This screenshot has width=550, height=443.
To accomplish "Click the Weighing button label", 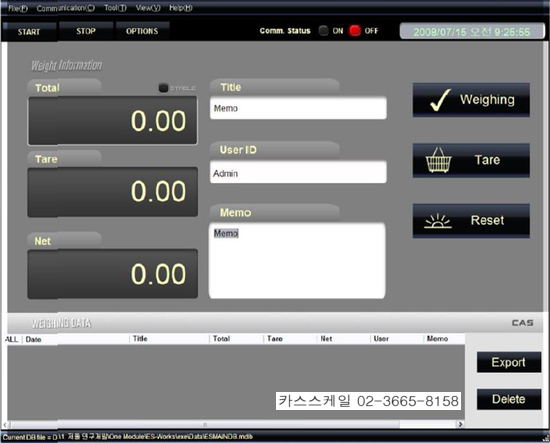I will click(487, 100).
